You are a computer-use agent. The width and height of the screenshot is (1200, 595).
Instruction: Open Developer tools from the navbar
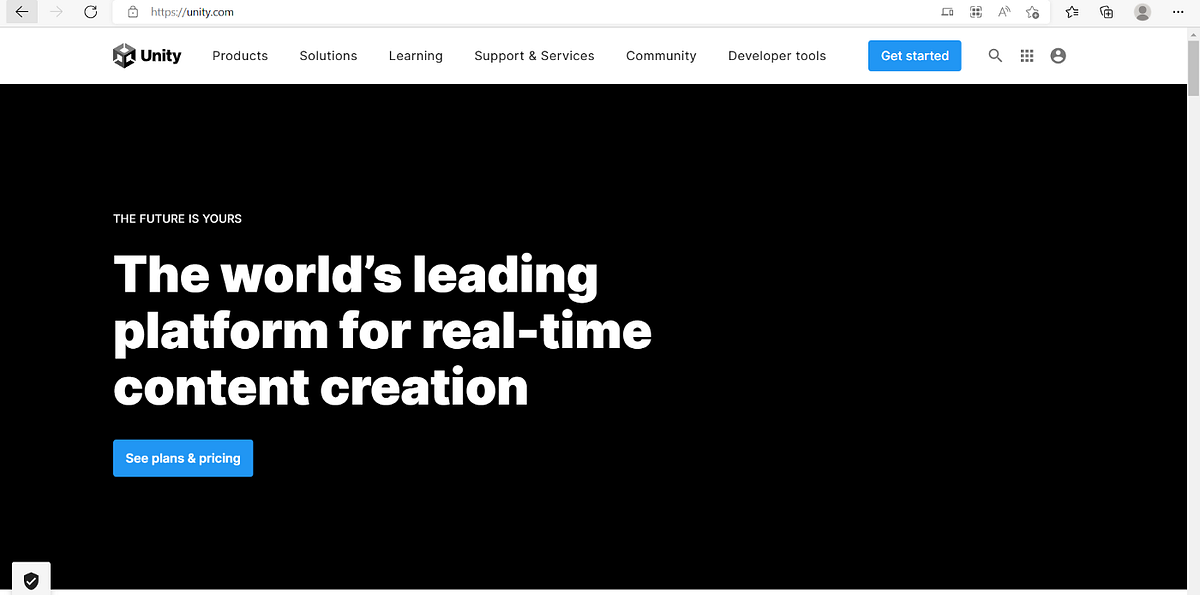[x=777, y=56]
